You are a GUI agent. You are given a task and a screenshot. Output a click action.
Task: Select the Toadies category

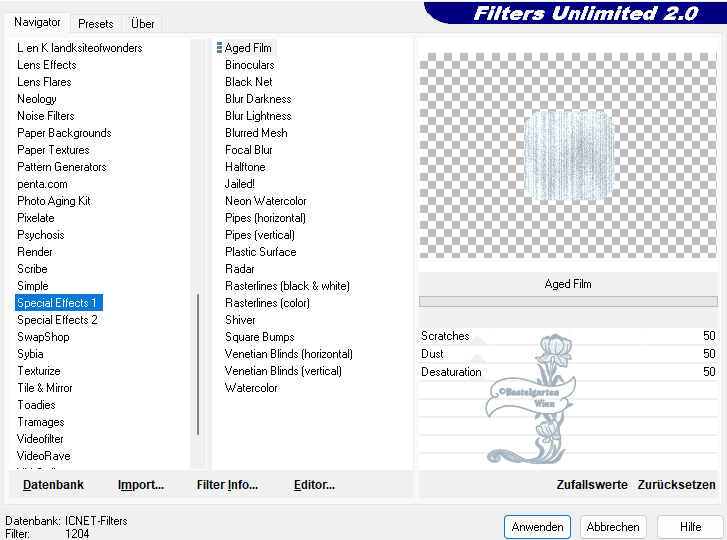coord(36,405)
